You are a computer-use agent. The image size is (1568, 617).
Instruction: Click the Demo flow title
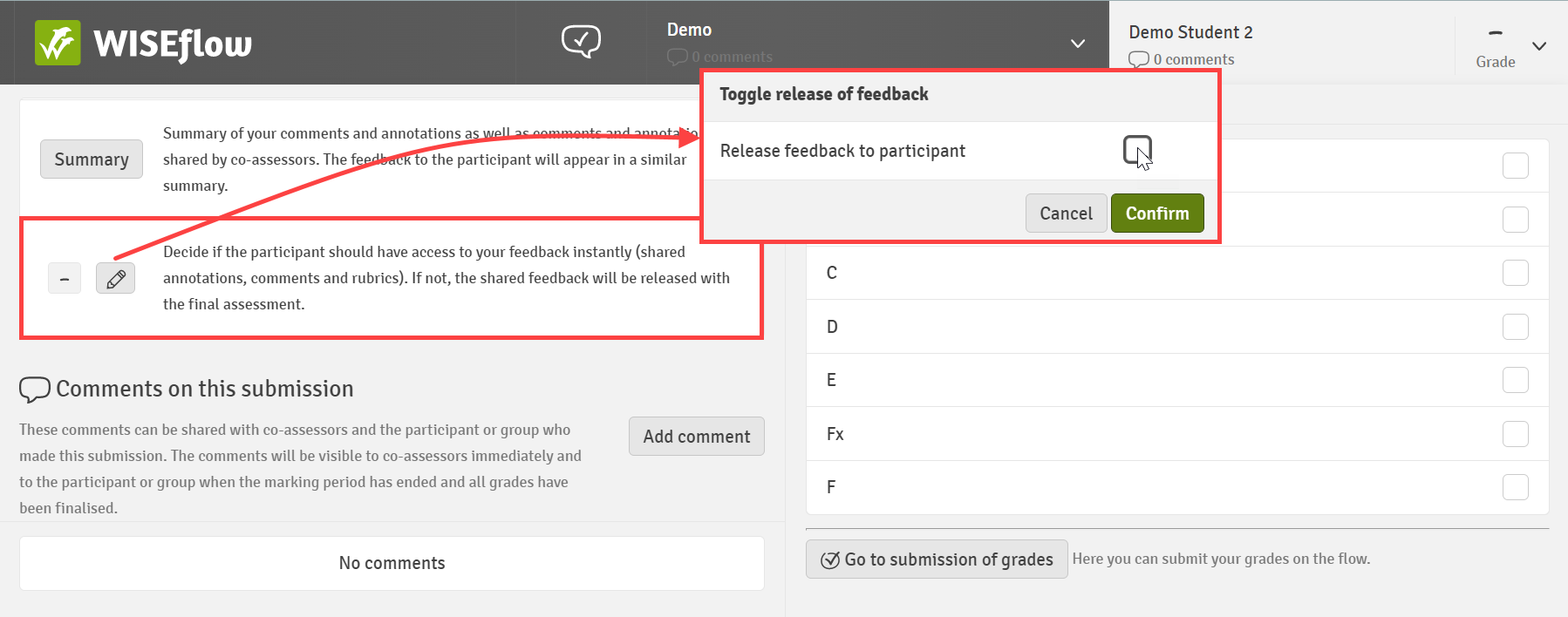tap(689, 30)
